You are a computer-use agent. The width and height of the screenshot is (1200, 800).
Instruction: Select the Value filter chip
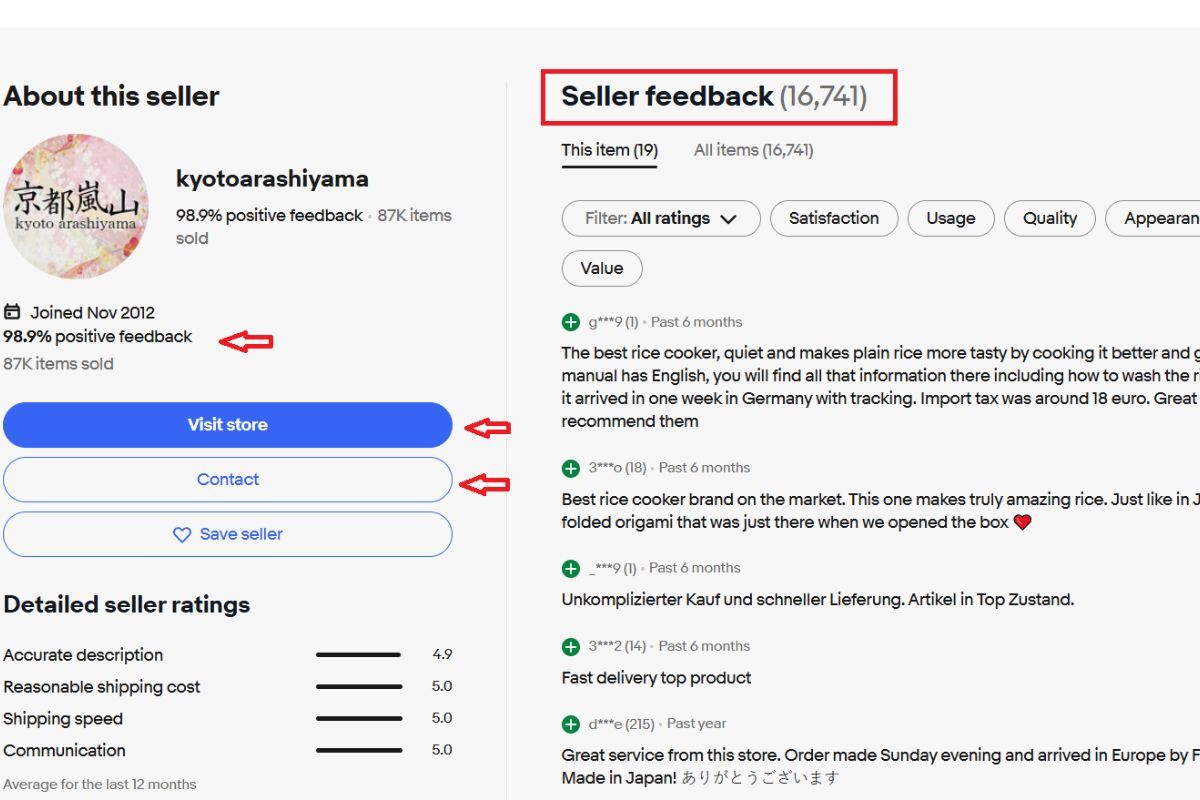(x=602, y=268)
